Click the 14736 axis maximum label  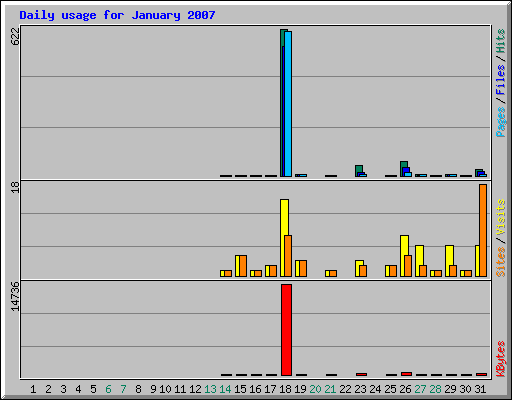15,296
